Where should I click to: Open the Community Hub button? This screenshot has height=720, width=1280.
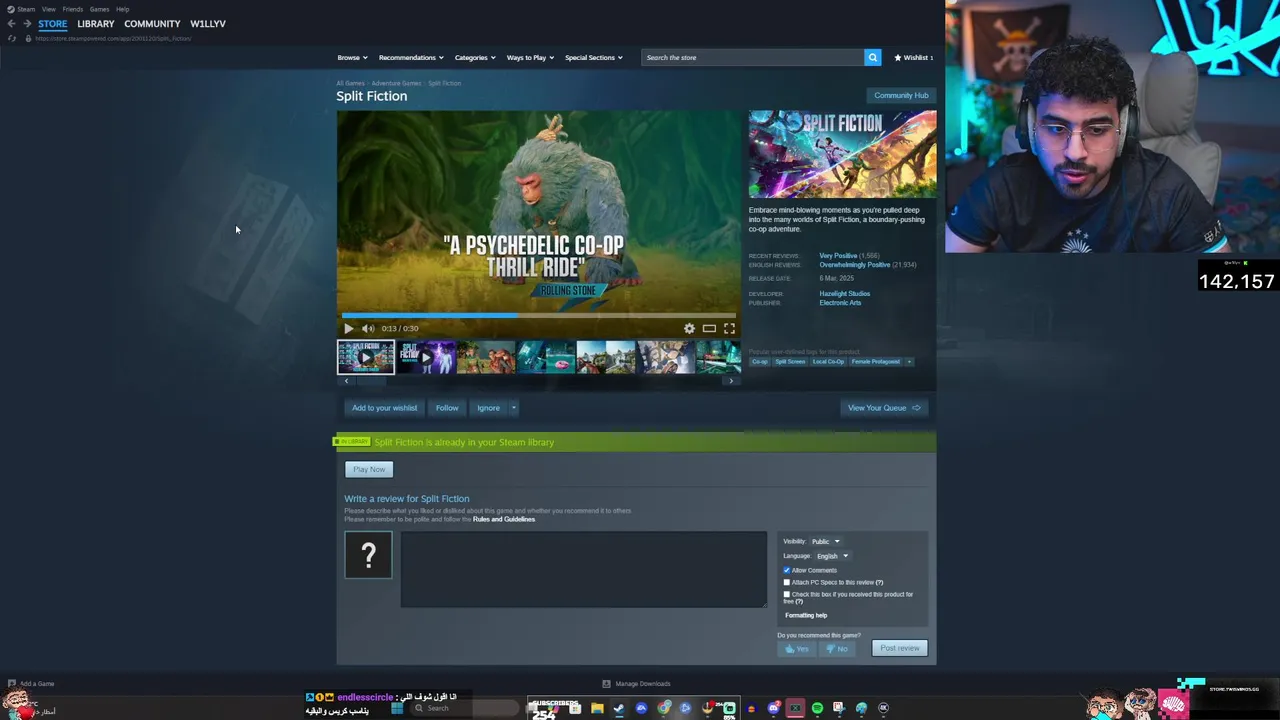pos(901,95)
